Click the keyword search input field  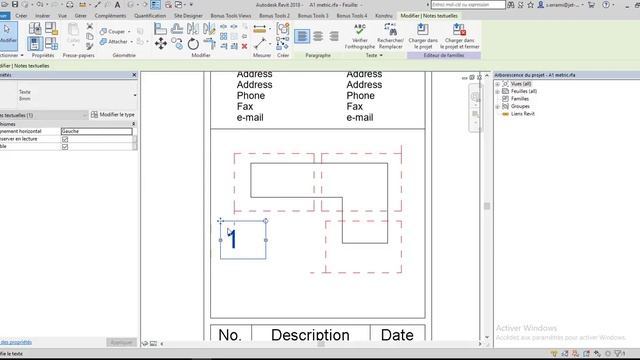pos(468,5)
